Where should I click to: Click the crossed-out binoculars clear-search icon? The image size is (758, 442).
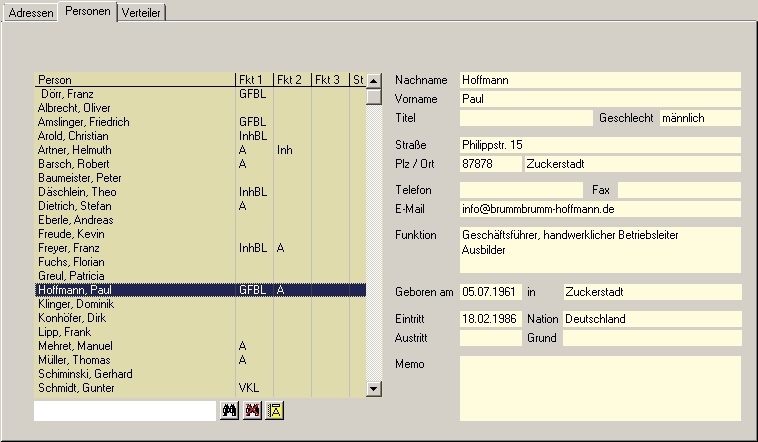(252, 410)
